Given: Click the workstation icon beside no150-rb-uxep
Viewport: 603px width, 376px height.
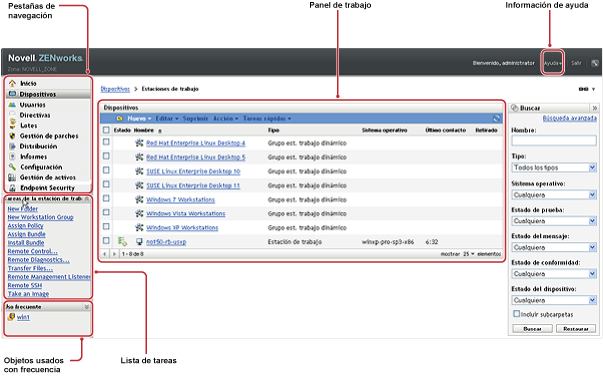Looking at the screenshot, I should (x=139, y=242).
